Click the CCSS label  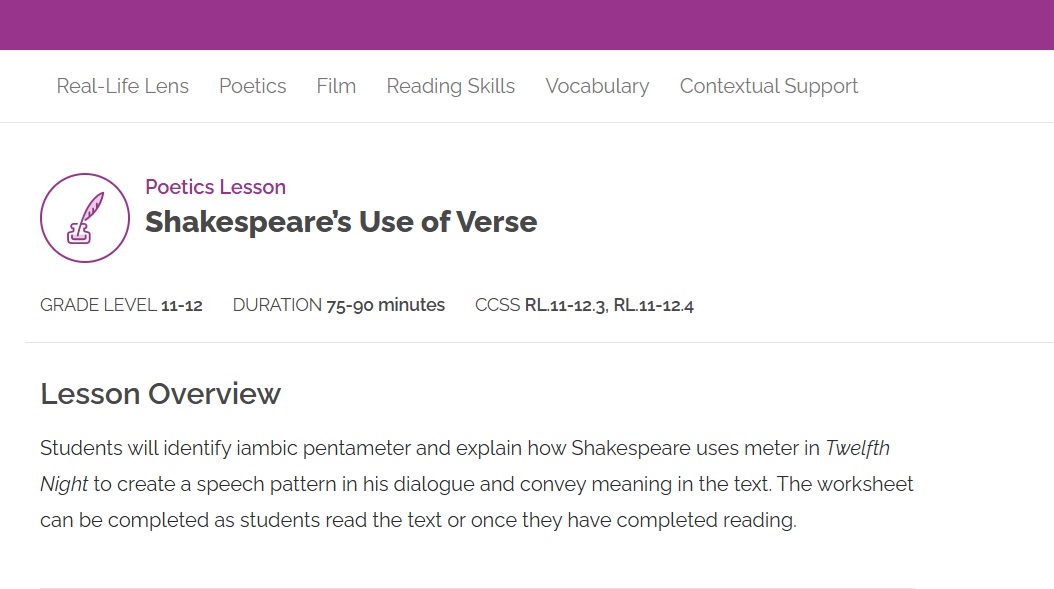click(x=497, y=305)
